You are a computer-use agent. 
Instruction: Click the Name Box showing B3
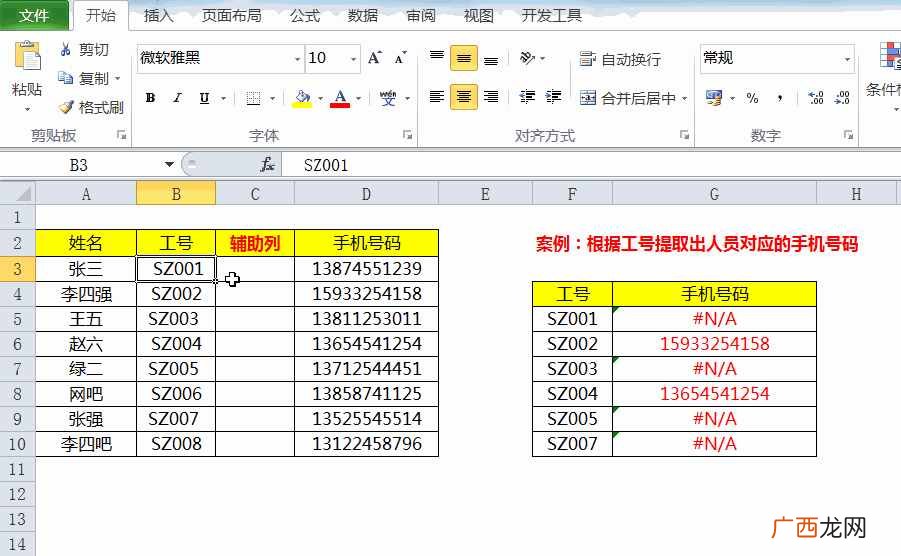[x=79, y=165]
